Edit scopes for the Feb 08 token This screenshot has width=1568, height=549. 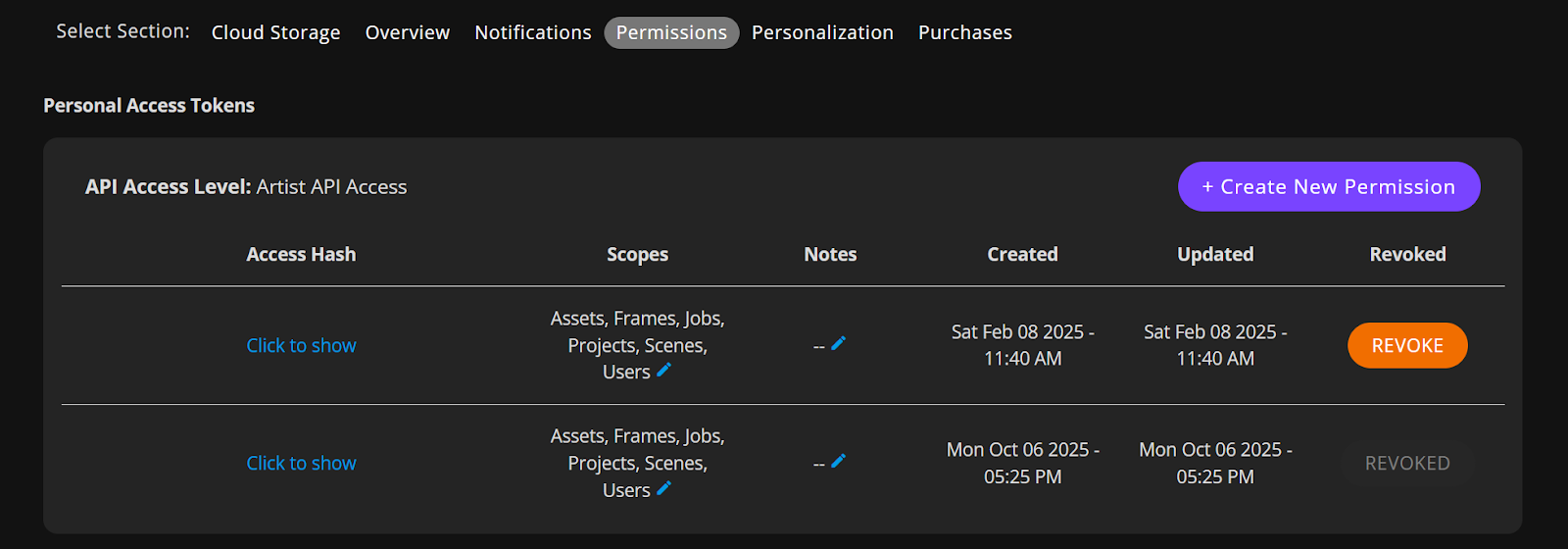click(663, 371)
